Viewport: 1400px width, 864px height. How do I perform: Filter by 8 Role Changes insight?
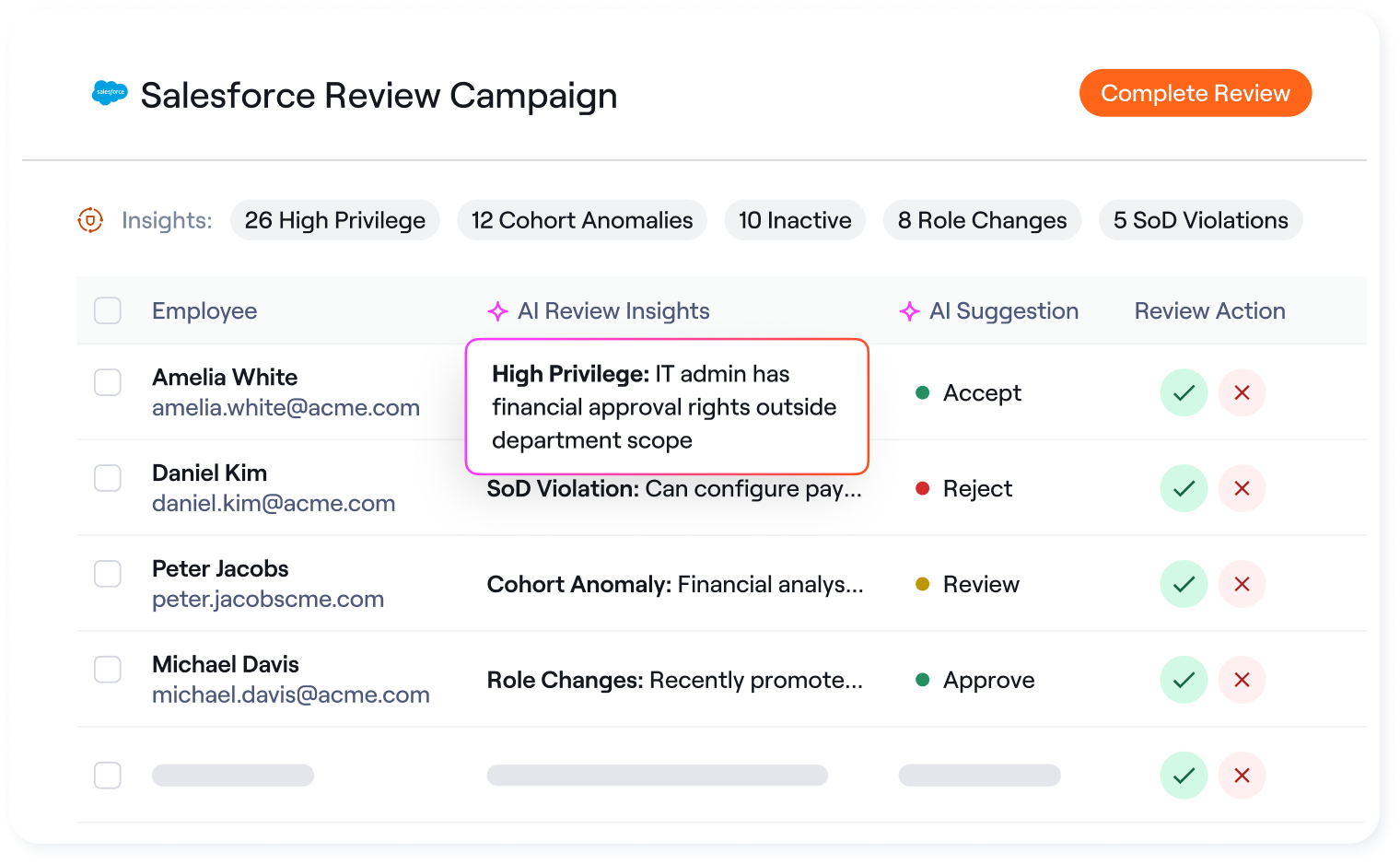coord(982,220)
